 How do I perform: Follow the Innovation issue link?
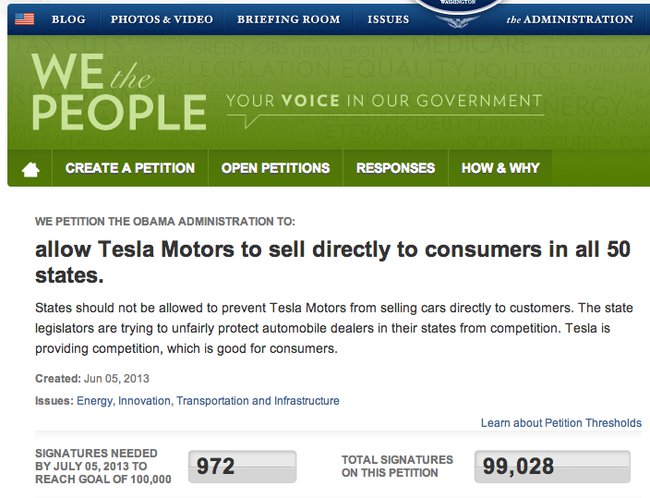144,401
